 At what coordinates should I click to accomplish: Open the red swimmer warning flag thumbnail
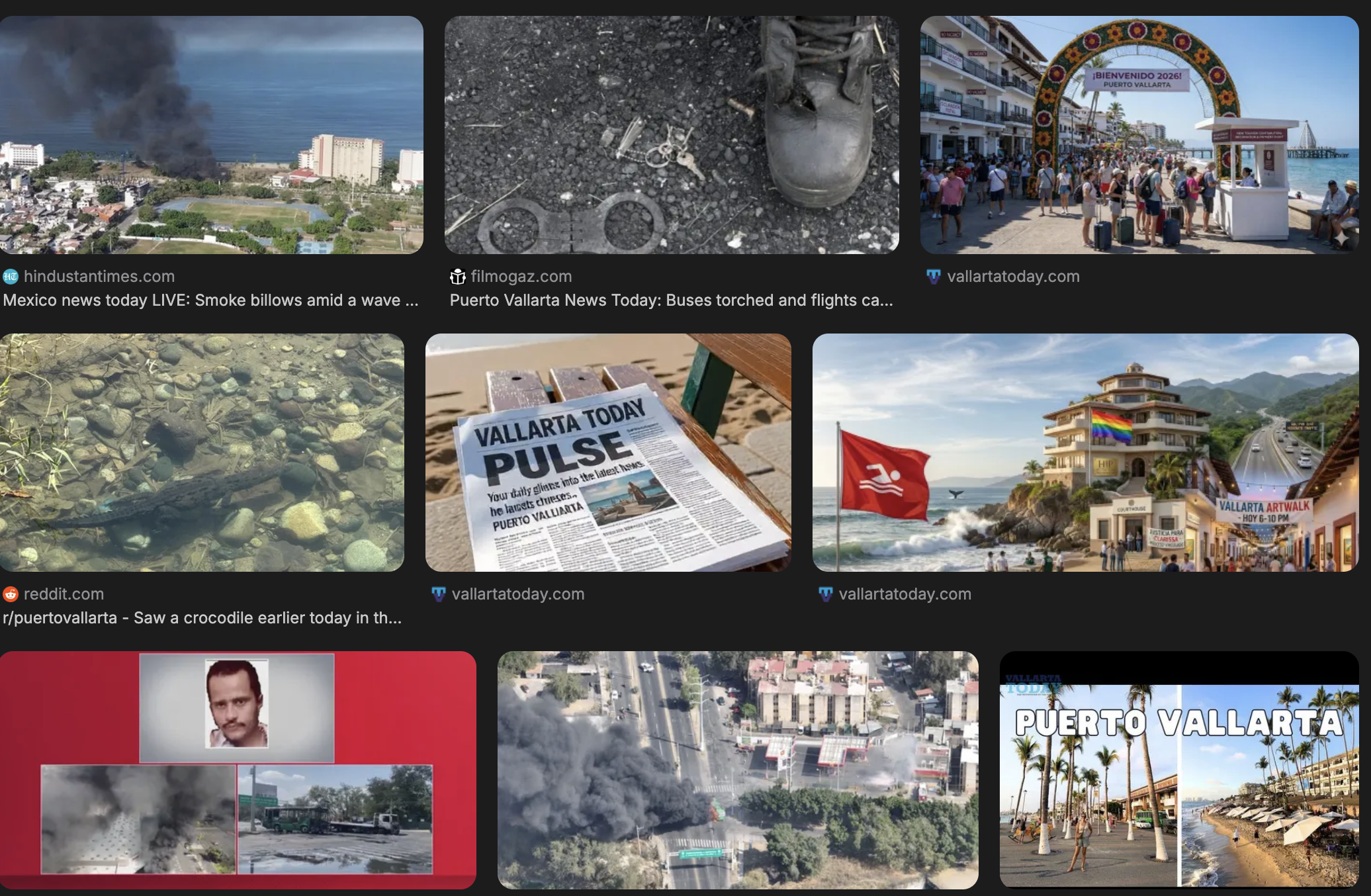click(1085, 453)
